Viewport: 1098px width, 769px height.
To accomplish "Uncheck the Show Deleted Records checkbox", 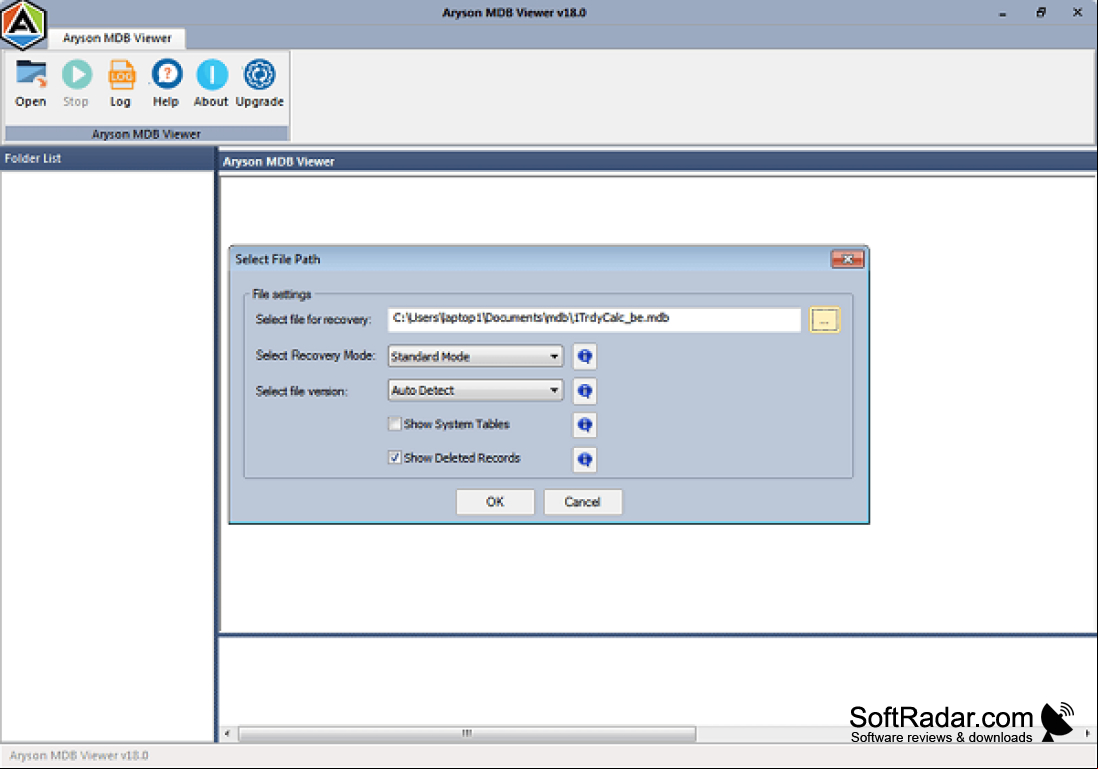I will pyautogui.click(x=395, y=458).
